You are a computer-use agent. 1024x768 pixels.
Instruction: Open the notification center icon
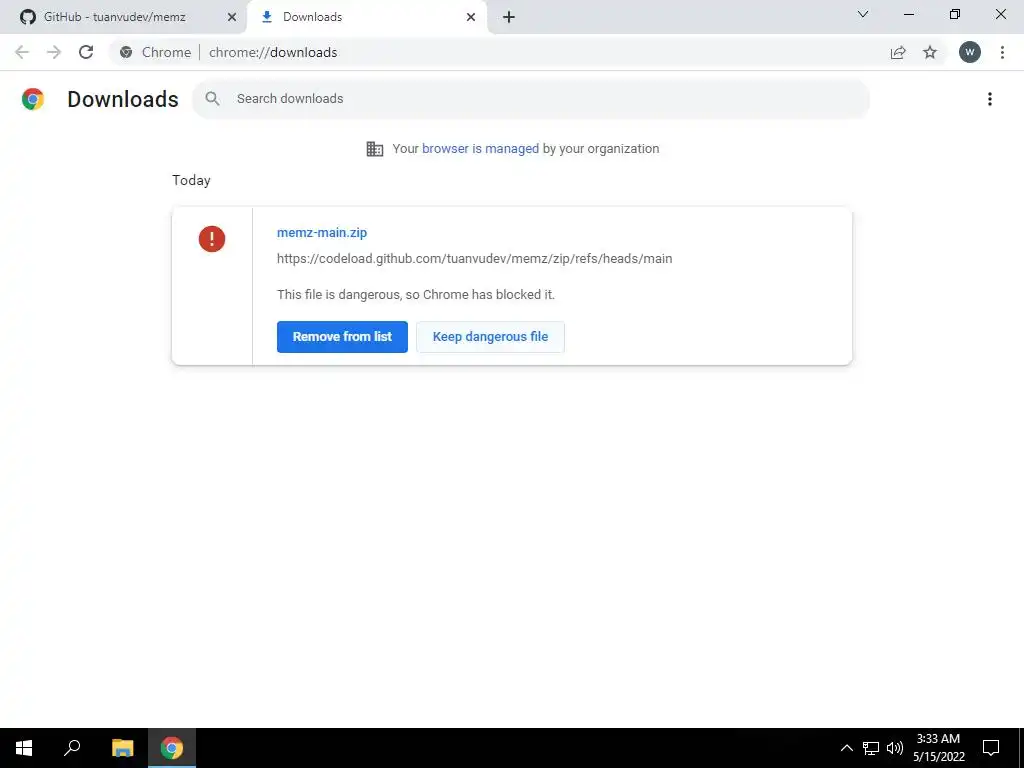coord(991,748)
